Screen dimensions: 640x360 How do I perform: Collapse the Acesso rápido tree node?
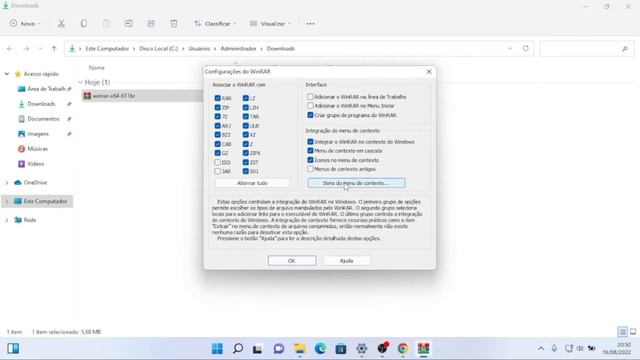pos(7,74)
